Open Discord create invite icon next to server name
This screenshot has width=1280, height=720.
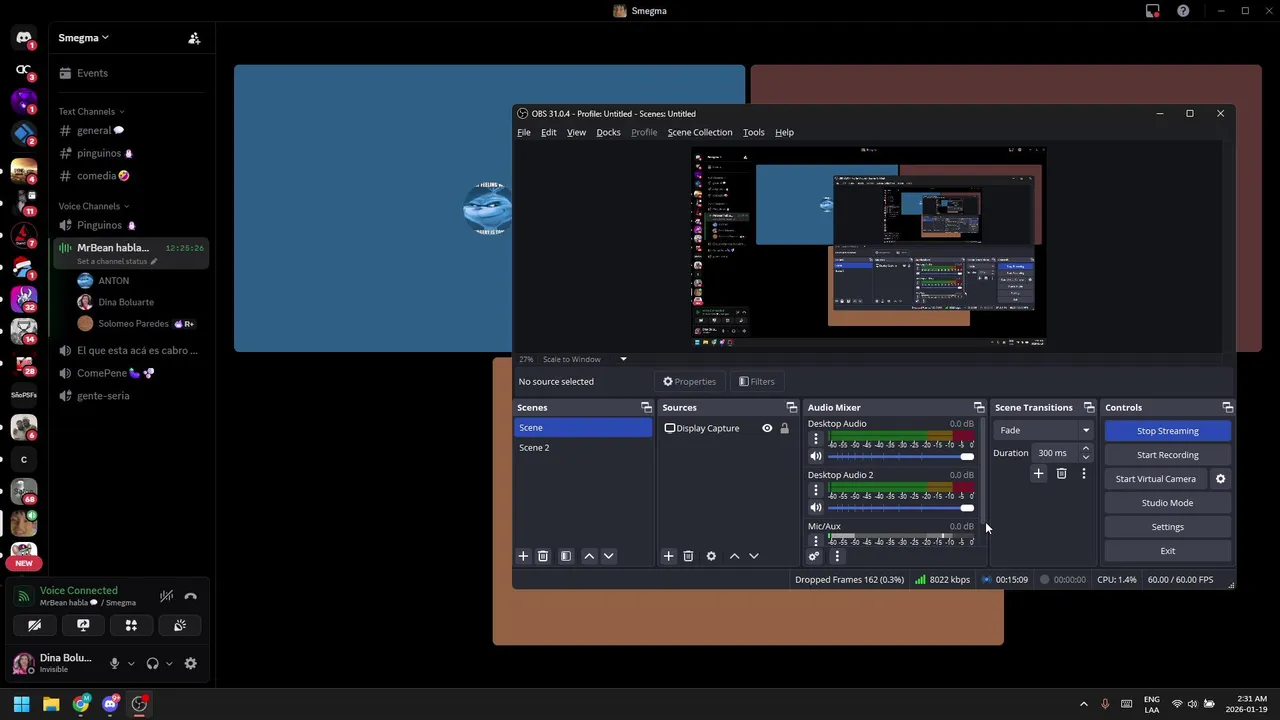(x=194, y=38)
